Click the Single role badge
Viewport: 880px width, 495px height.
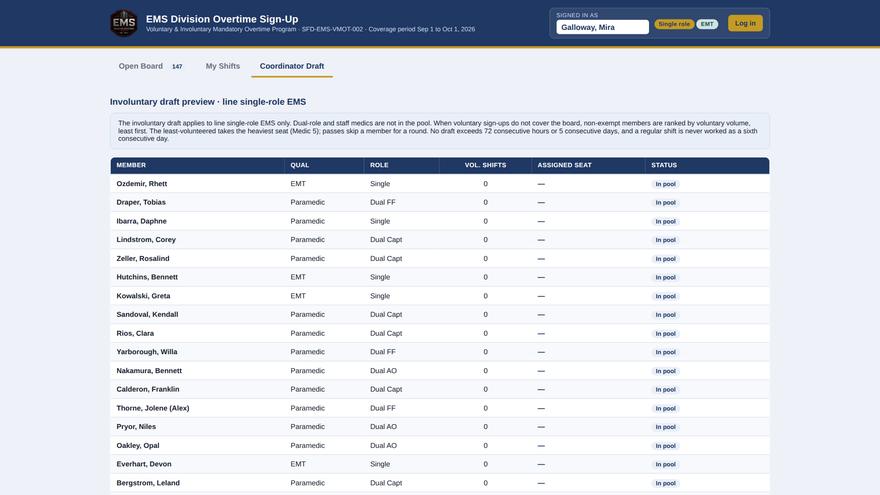tap(674, 24)
